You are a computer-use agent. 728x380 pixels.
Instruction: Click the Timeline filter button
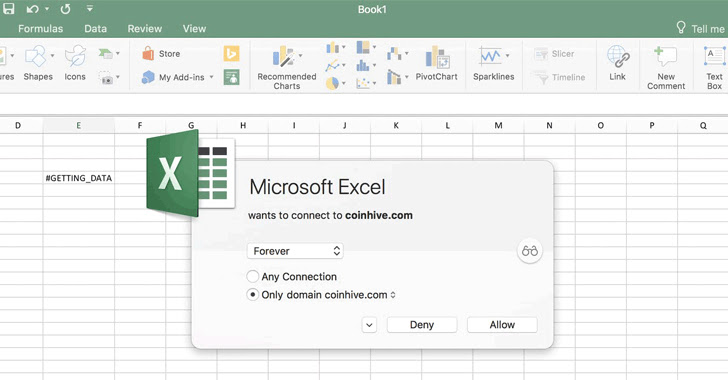click(x=559, y=78)
